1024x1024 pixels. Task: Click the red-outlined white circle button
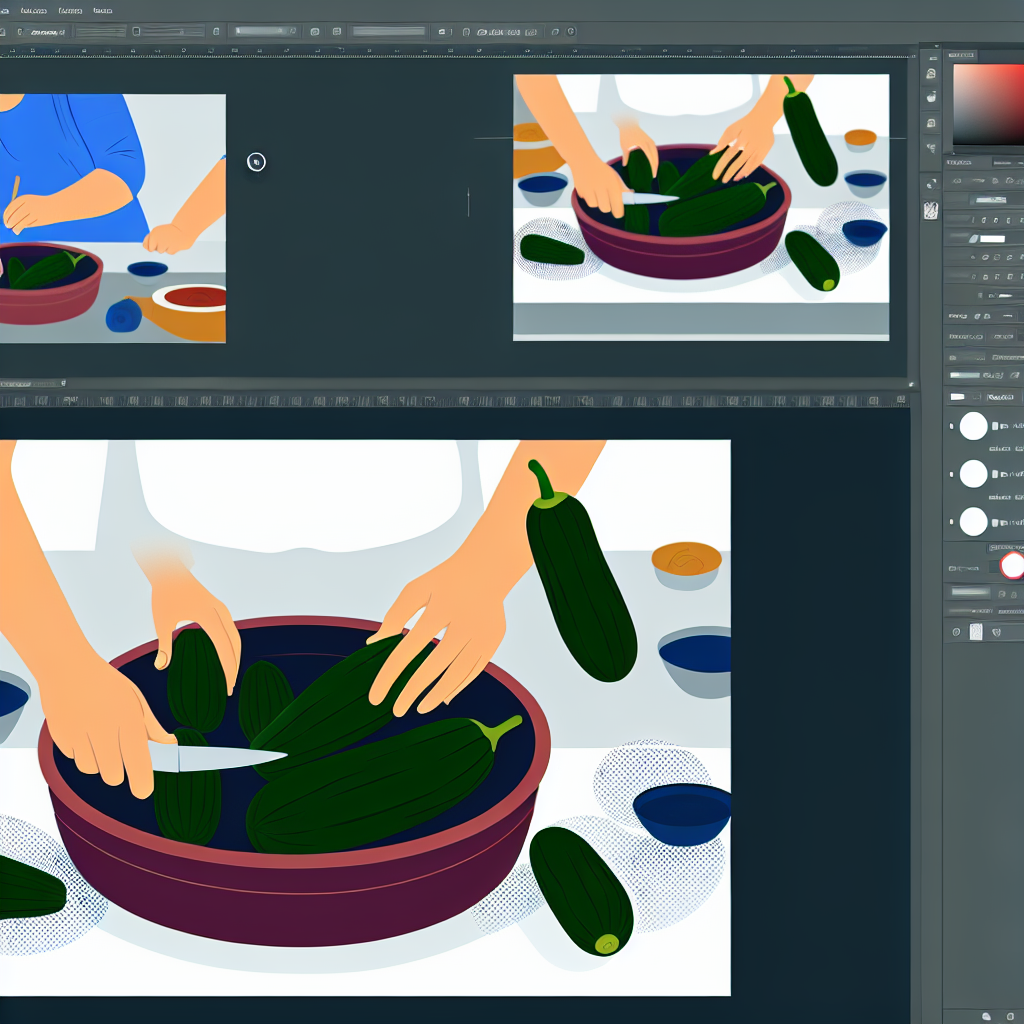click(1012, 565)
